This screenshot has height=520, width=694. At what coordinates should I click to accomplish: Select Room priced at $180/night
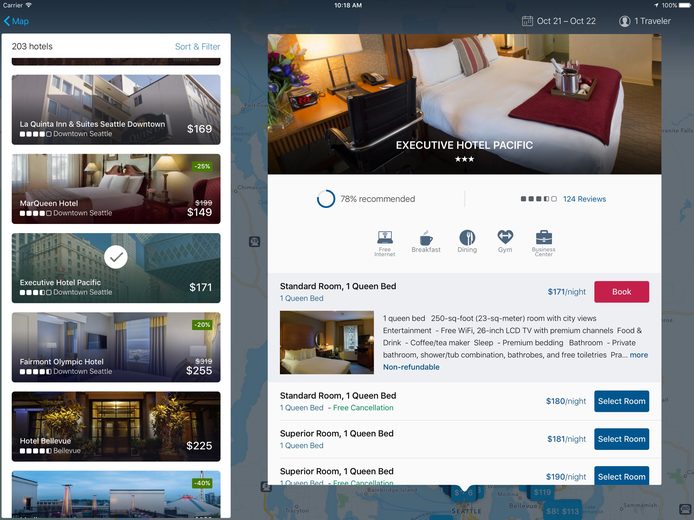pos(621,401)
